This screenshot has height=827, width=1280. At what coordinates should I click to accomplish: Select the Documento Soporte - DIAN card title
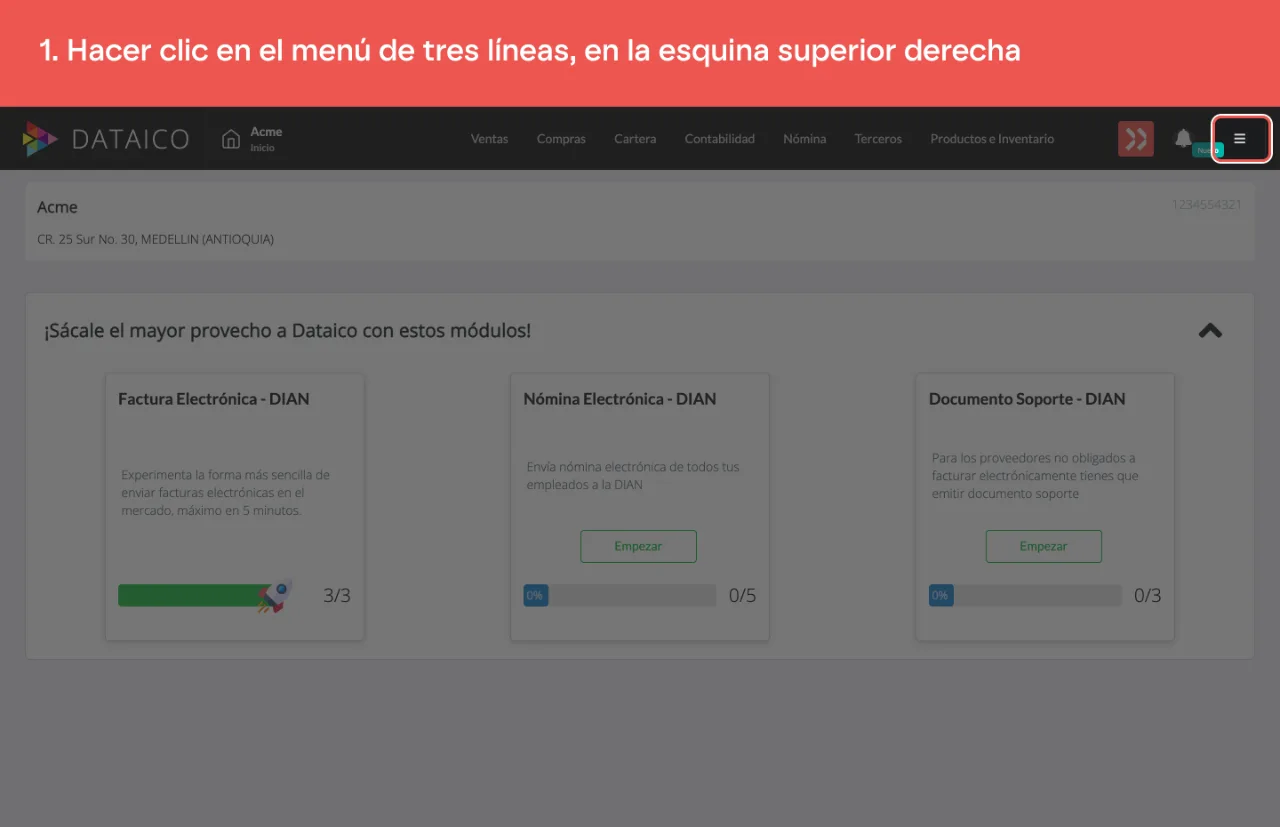click(1027, 399)
